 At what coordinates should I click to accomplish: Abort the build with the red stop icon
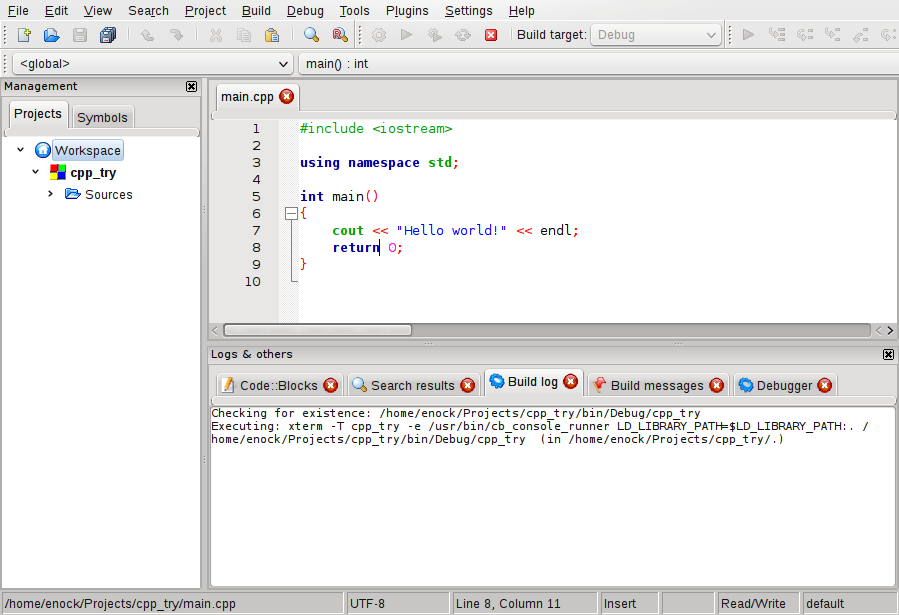click(490, 34)
